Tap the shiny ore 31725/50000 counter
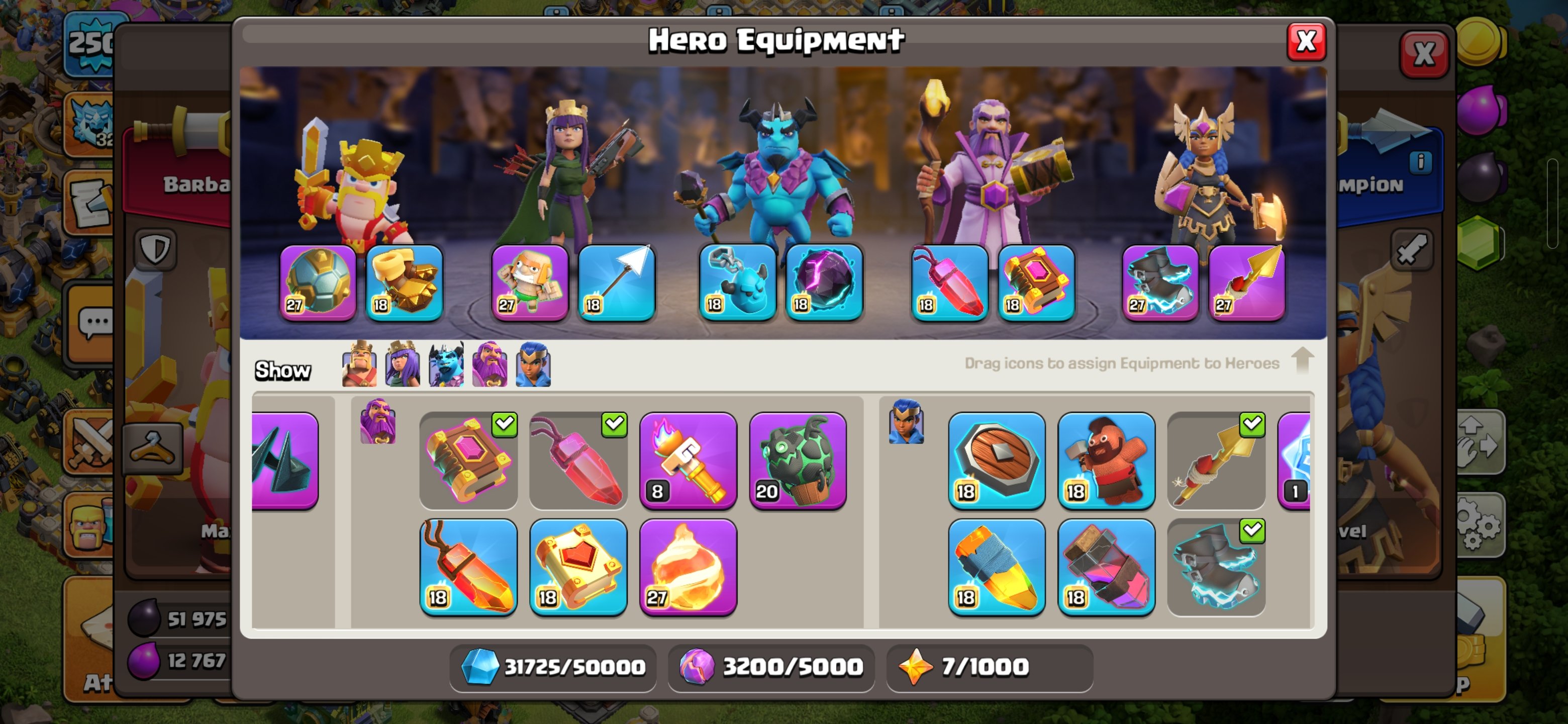Screen dimensions: 1568x724 pyautogui.click(x=553, y=667)
